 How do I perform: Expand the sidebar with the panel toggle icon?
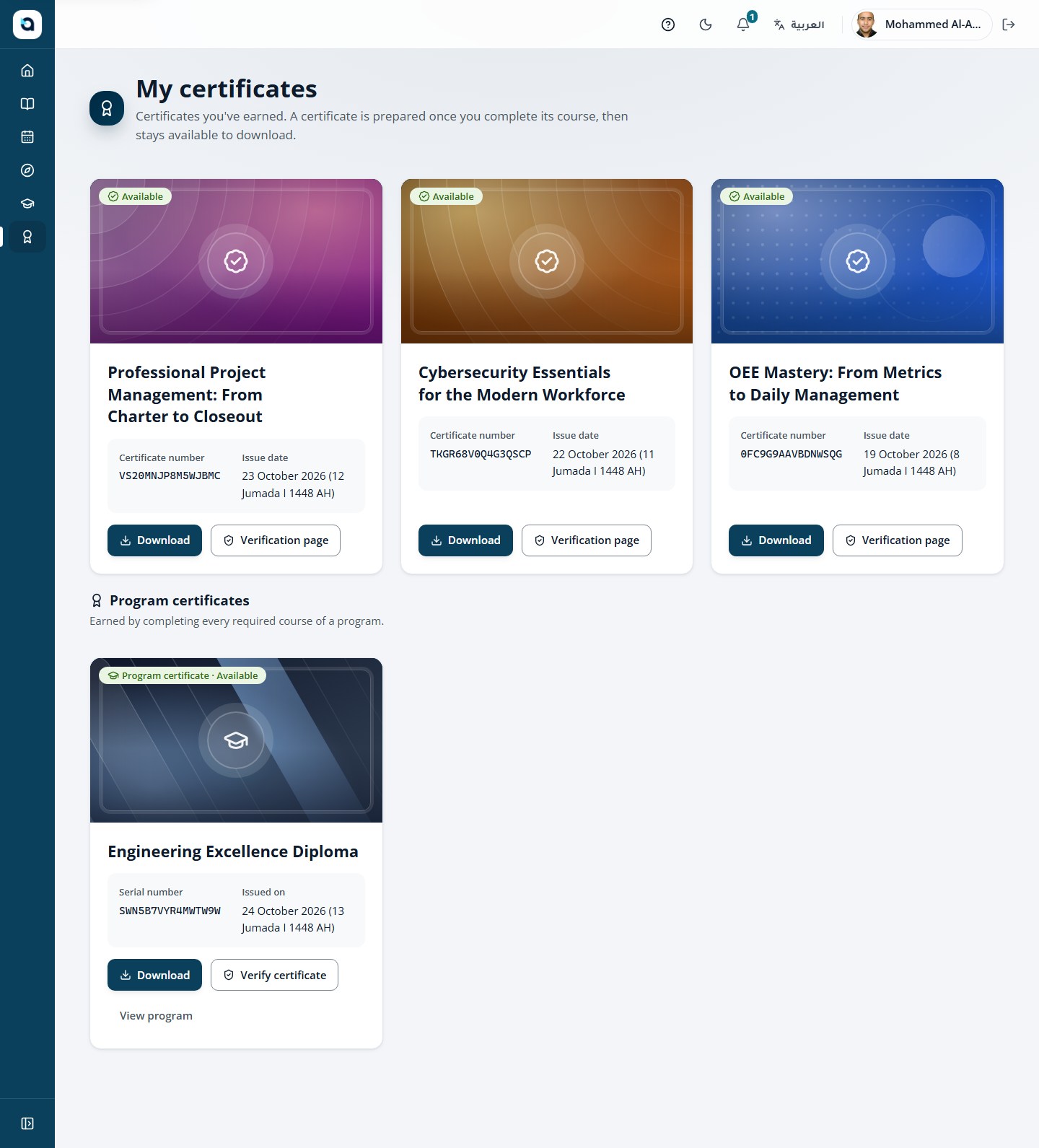click(x=27, y=1123)
